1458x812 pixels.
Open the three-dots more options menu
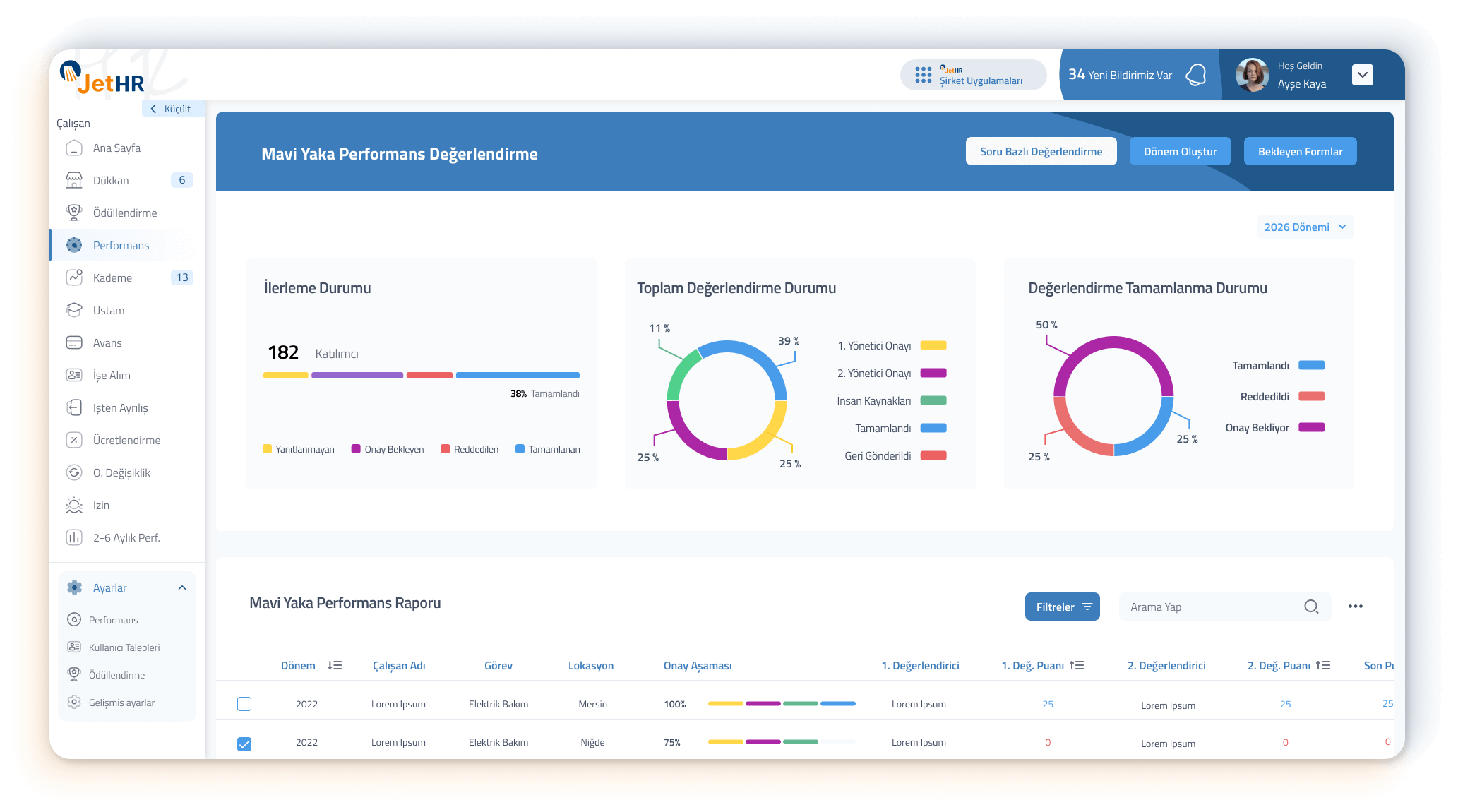(x=1355, y=607)
